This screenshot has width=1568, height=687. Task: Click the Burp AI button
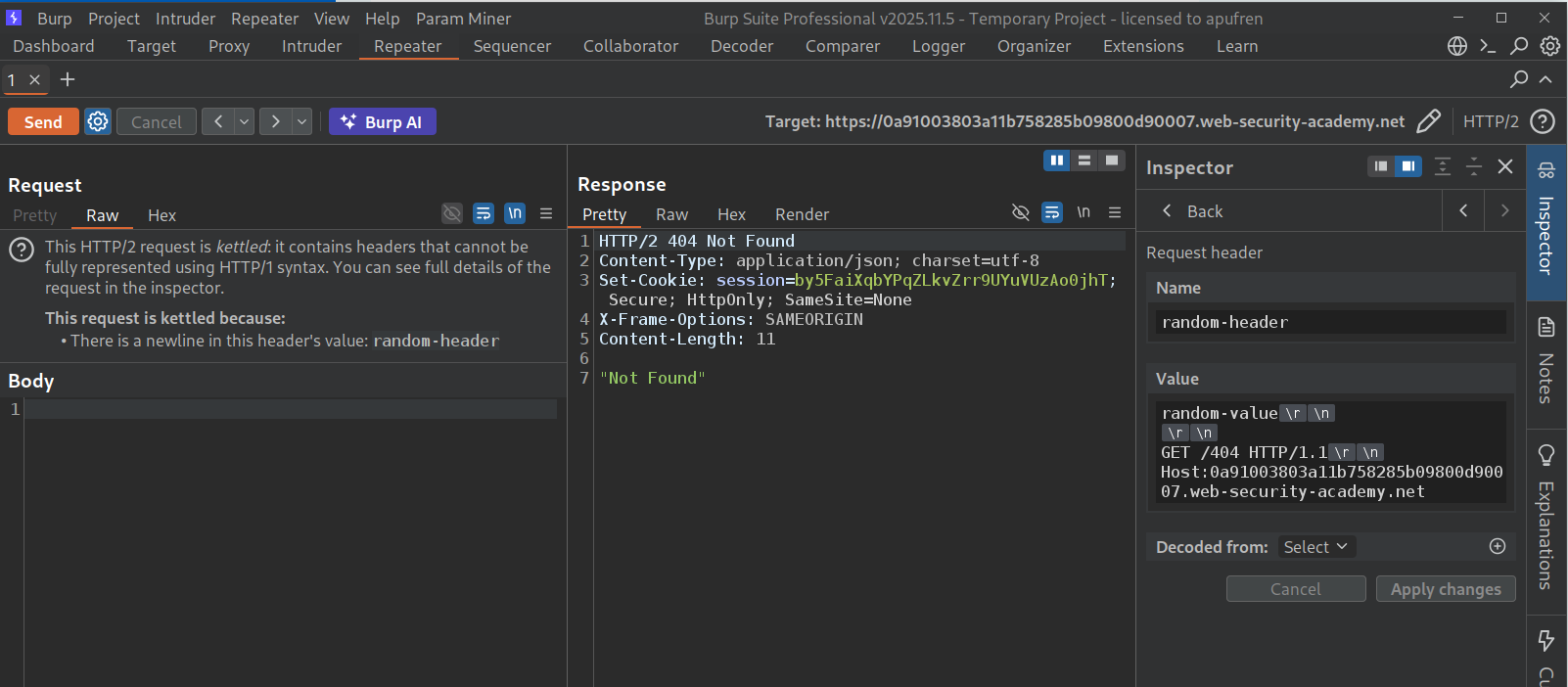tap(382, 121)
